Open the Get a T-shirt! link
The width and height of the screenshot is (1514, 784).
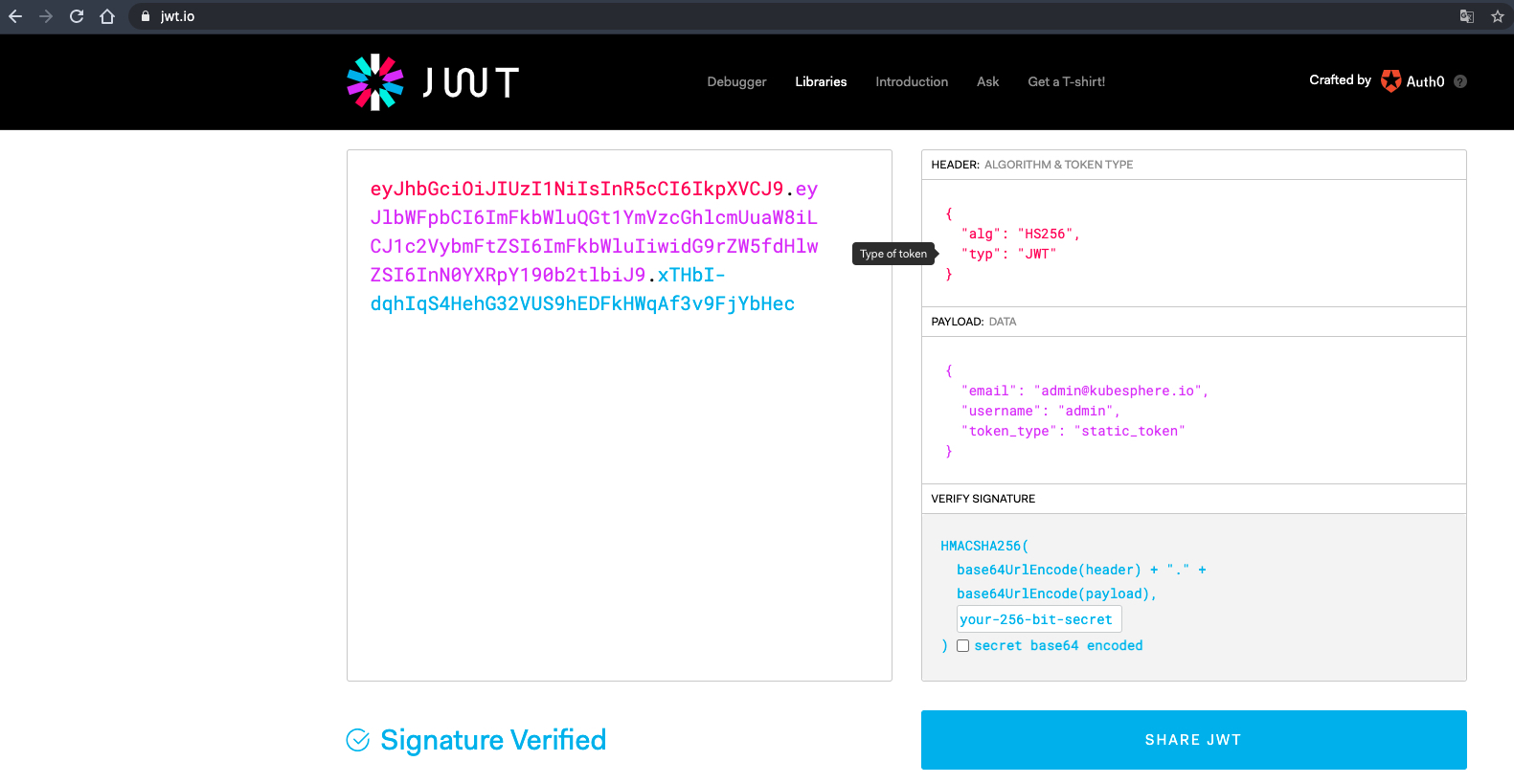(x=1066, y=81)
